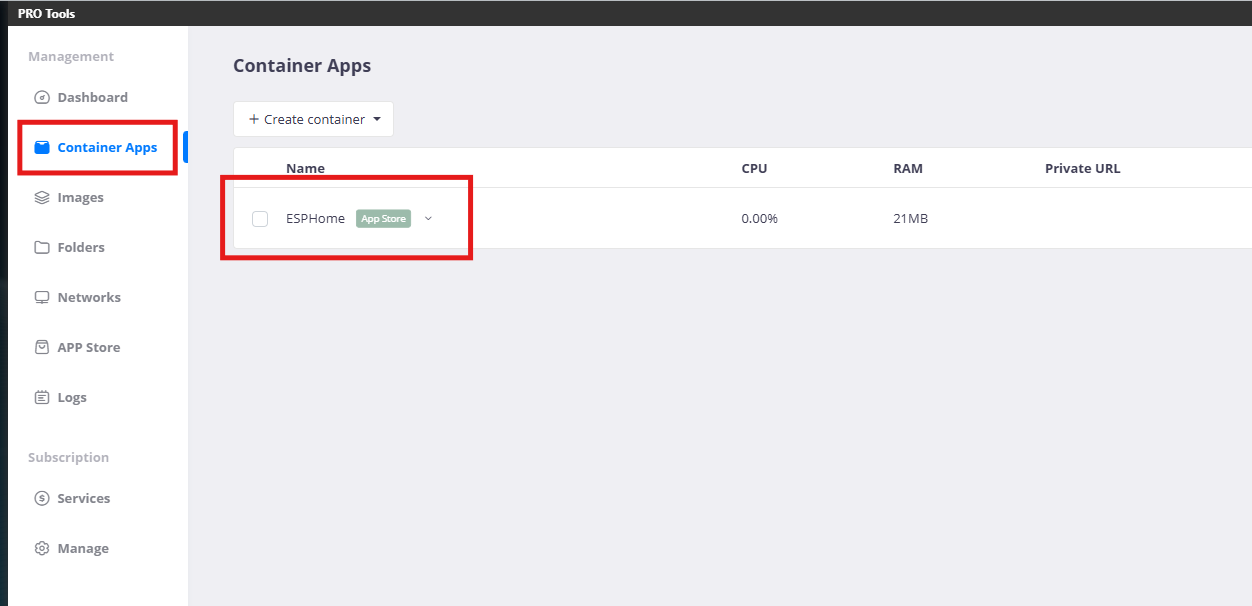Click the RAM column header
The image size is (1252, 606).
tap(908, 168)
